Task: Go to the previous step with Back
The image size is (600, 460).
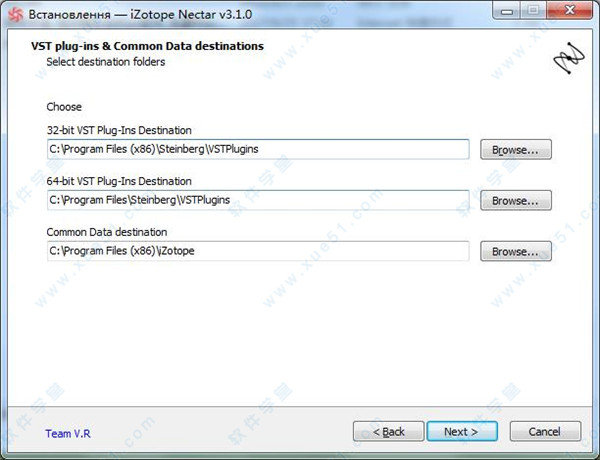Action: click(388, 432)
